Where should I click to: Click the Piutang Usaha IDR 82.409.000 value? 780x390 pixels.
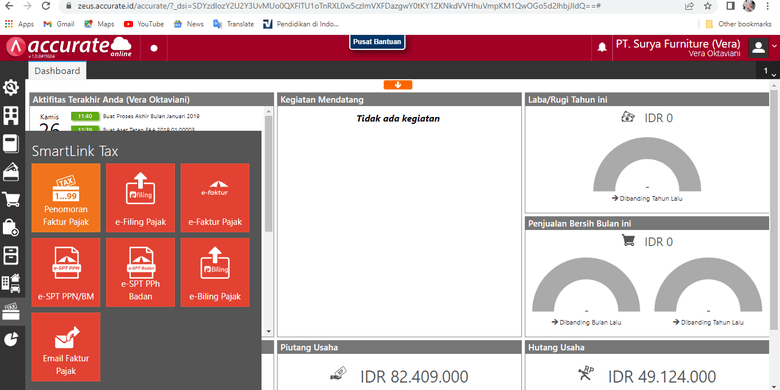414,377
